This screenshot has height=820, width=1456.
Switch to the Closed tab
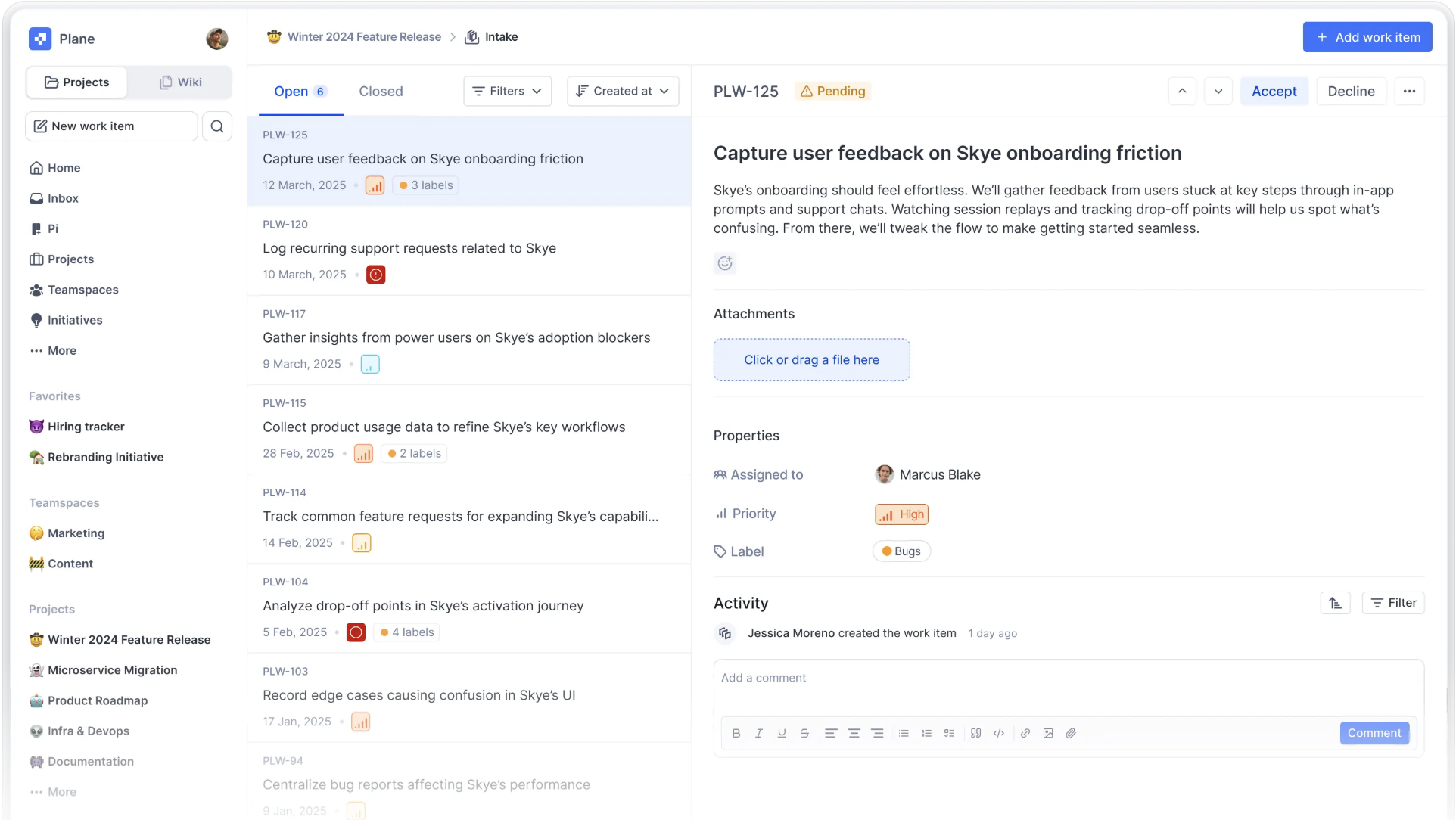pos(381,92)
